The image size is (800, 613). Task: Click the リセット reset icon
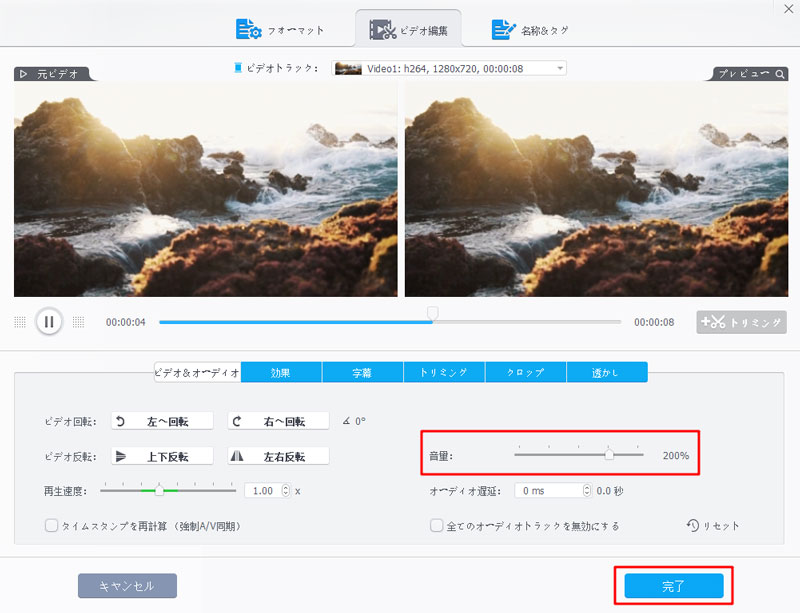point(693,525)
